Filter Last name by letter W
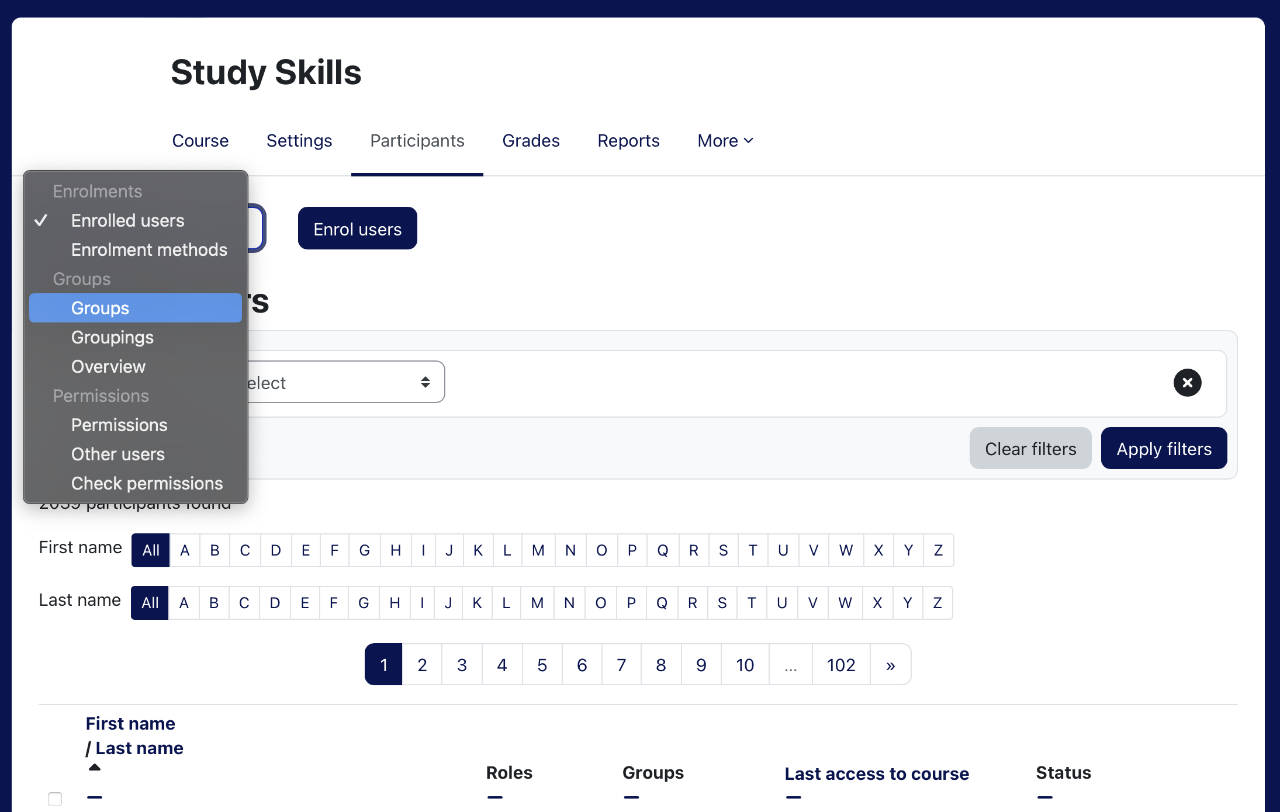 point(845,603)
